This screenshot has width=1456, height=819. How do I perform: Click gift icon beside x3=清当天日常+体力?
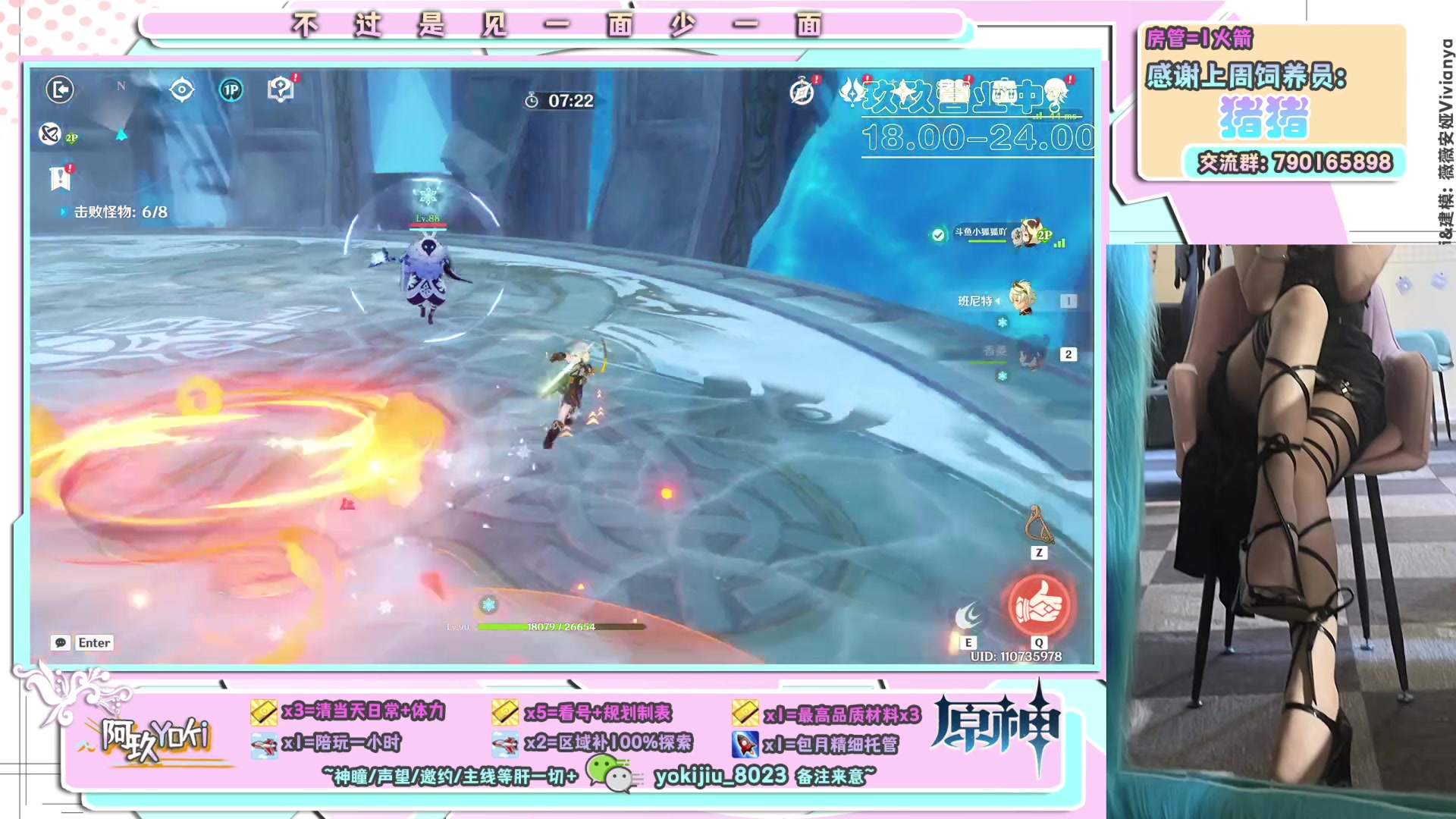[264, 712]
